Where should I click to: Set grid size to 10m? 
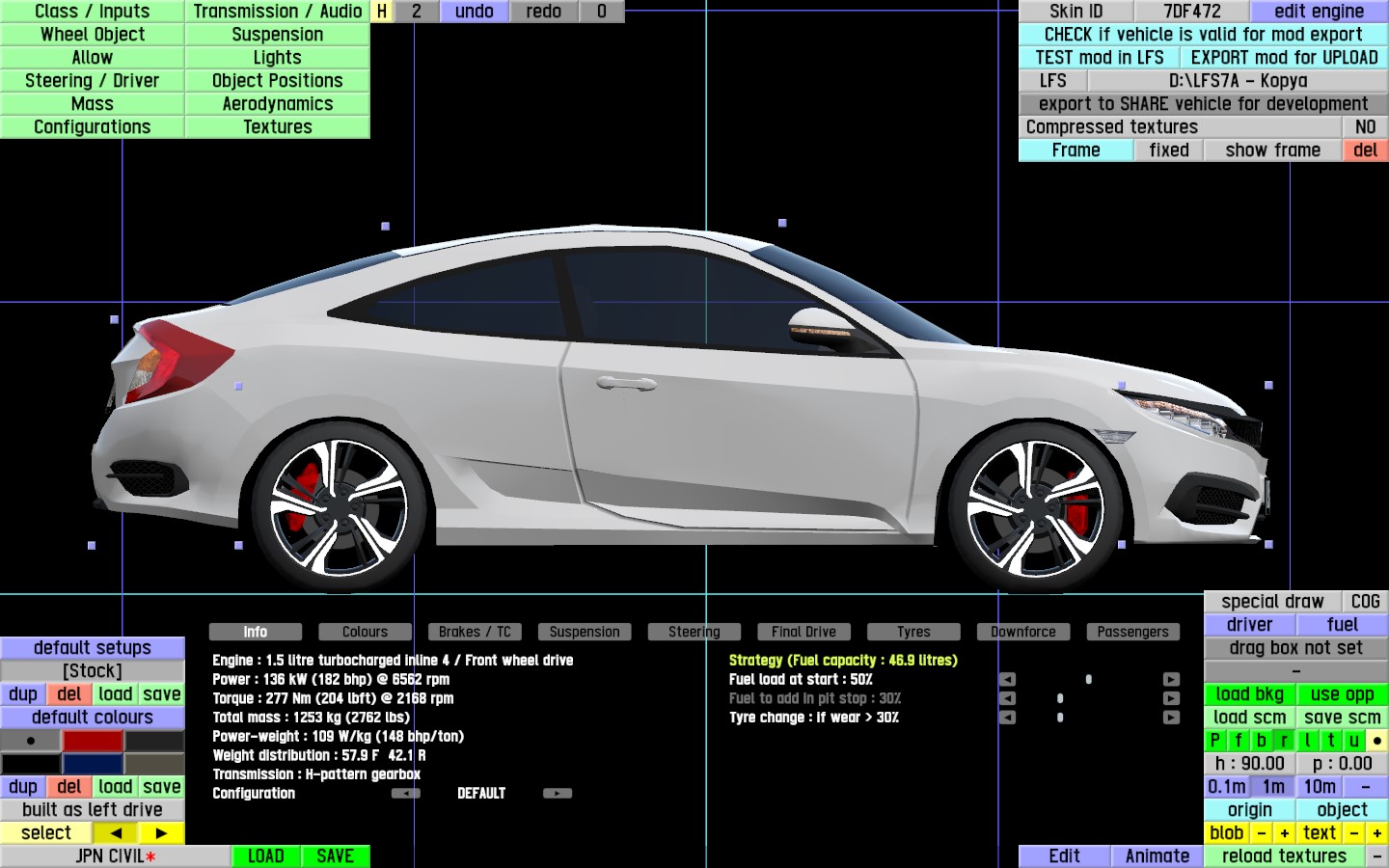tap(1320, 787)
